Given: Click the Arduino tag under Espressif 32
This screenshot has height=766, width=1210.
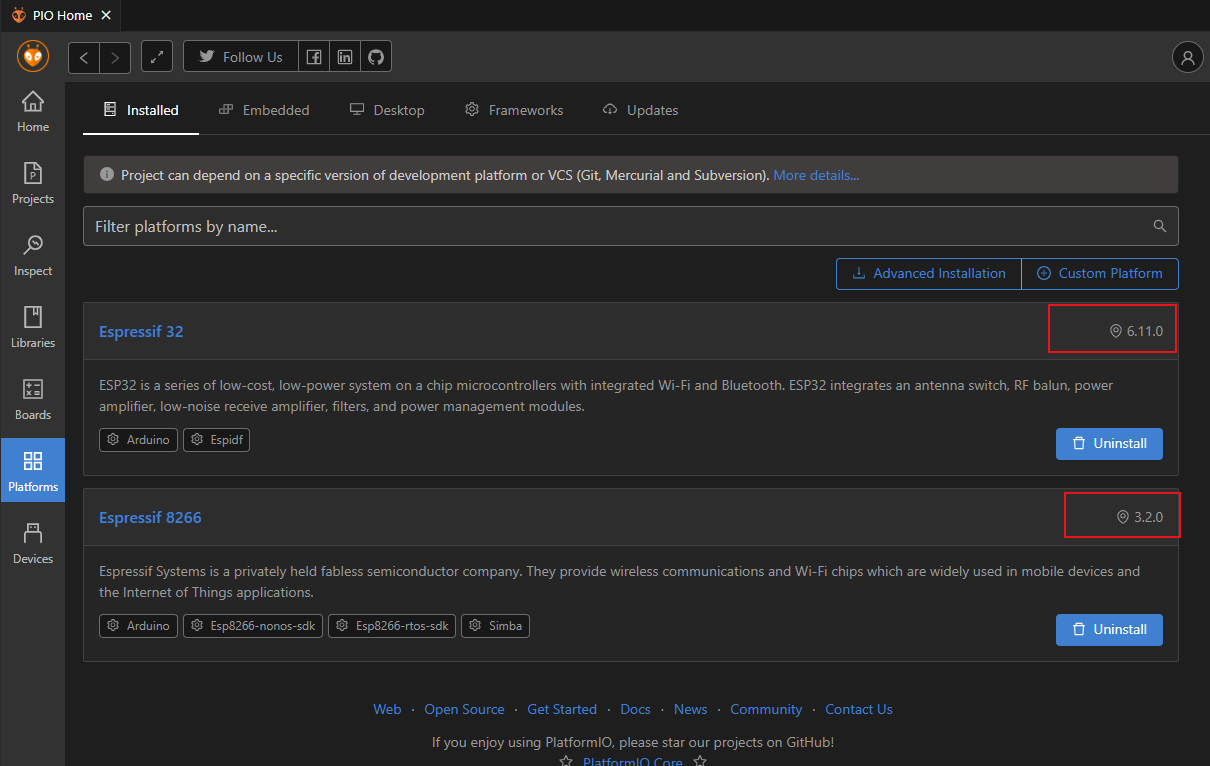Looking at the screenshot, I should coord(139,440).
